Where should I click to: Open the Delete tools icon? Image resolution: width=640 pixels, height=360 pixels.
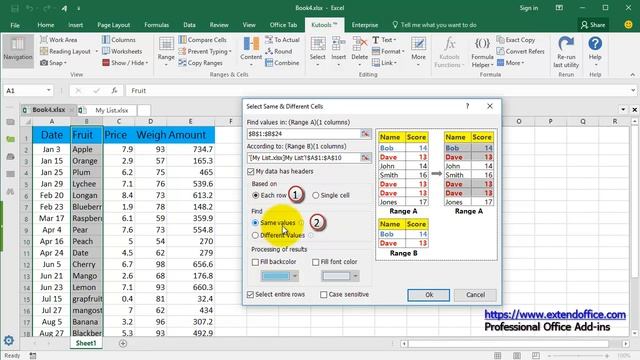(360, 44)
